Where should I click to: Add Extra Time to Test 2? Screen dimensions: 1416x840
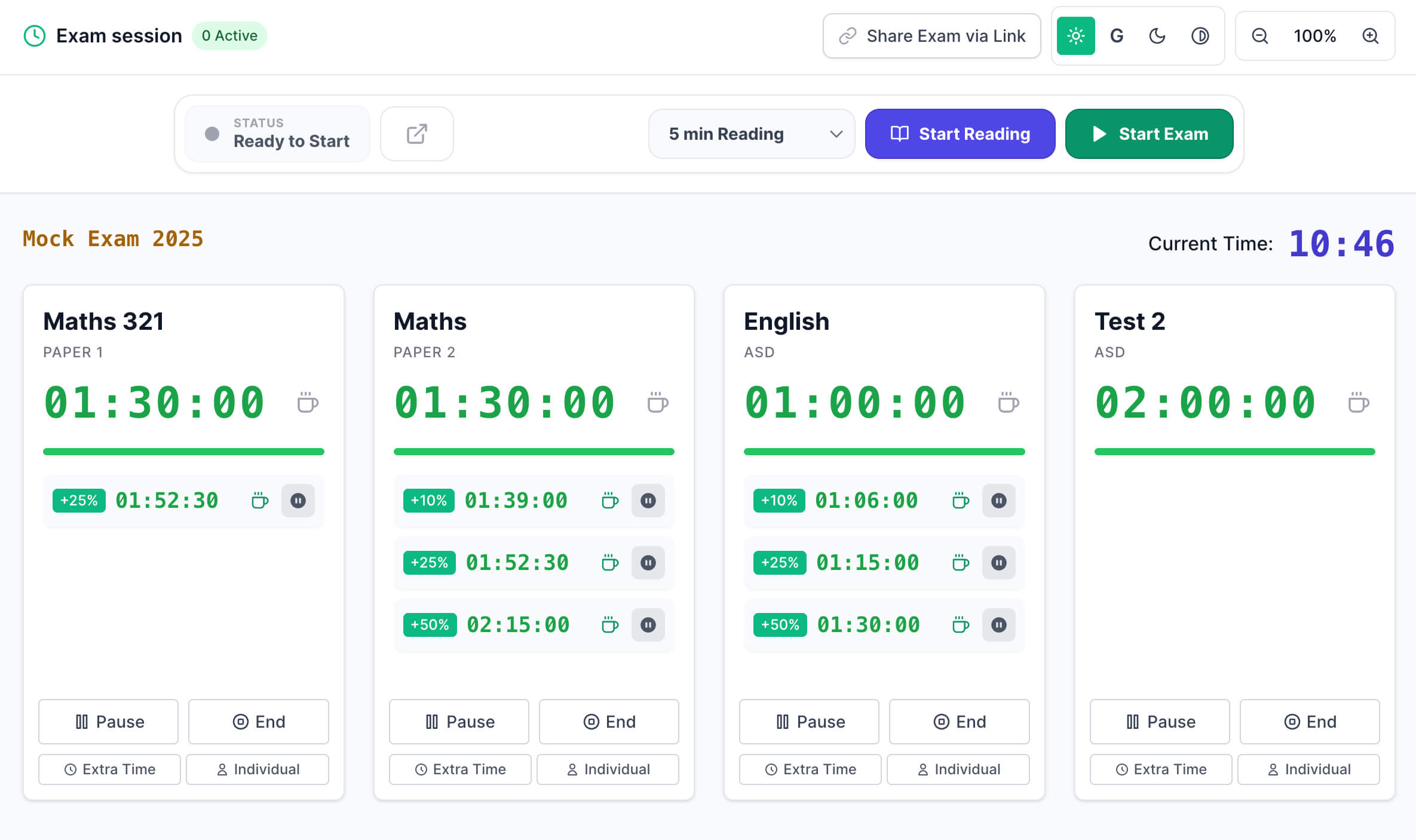[x=1160, y=769]
